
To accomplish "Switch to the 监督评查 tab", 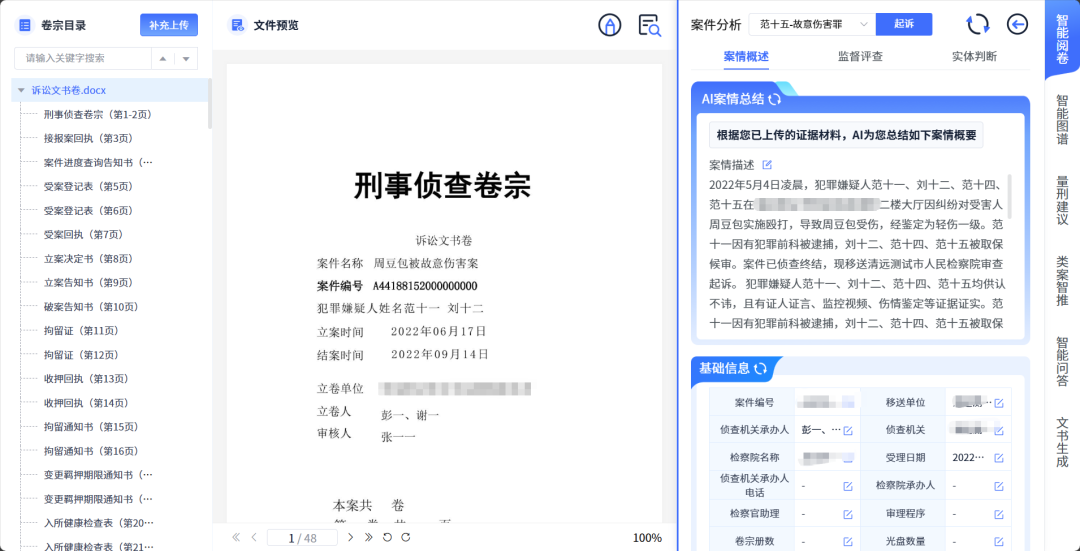I will click(860, 57).
